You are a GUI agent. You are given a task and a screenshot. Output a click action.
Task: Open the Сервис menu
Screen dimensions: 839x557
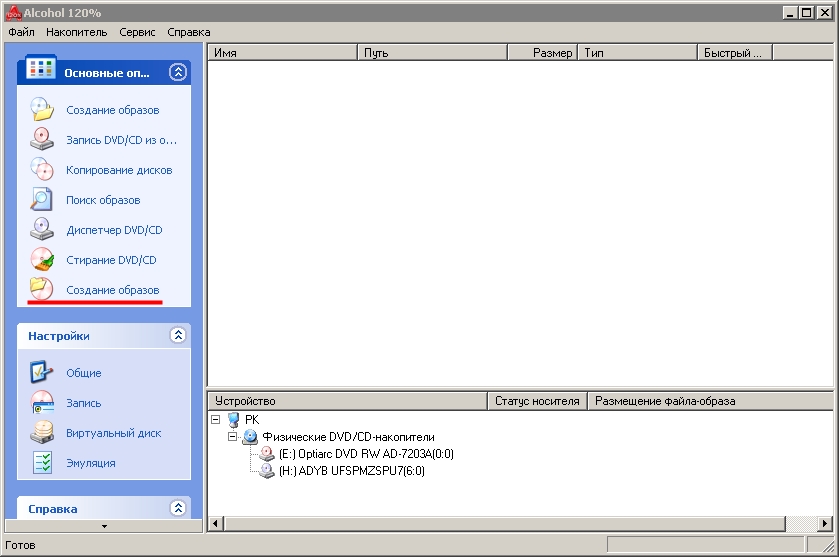tap(137, 32)
